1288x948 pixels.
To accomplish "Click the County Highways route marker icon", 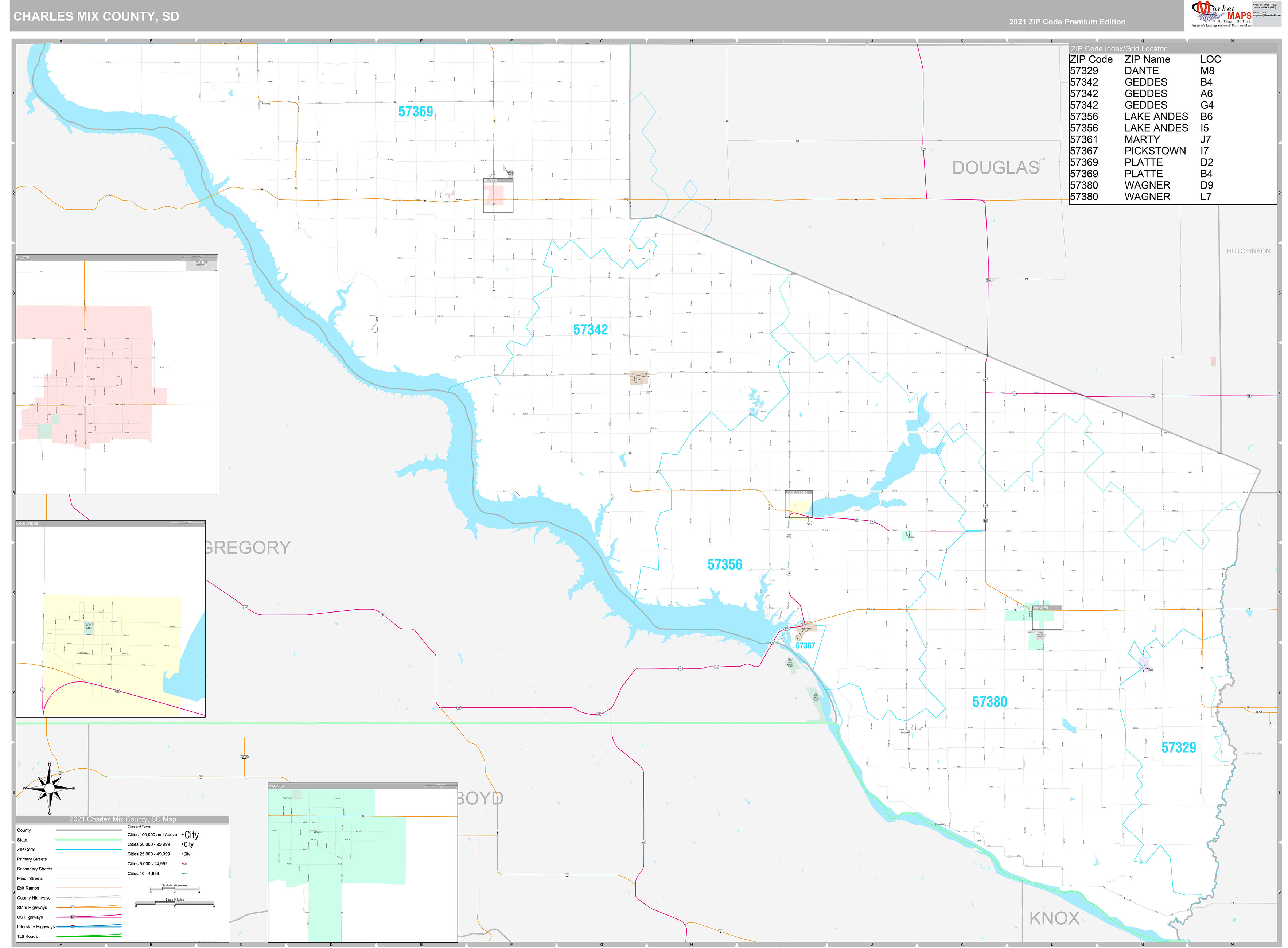I will pyautogui.click(x=73, y=898).
